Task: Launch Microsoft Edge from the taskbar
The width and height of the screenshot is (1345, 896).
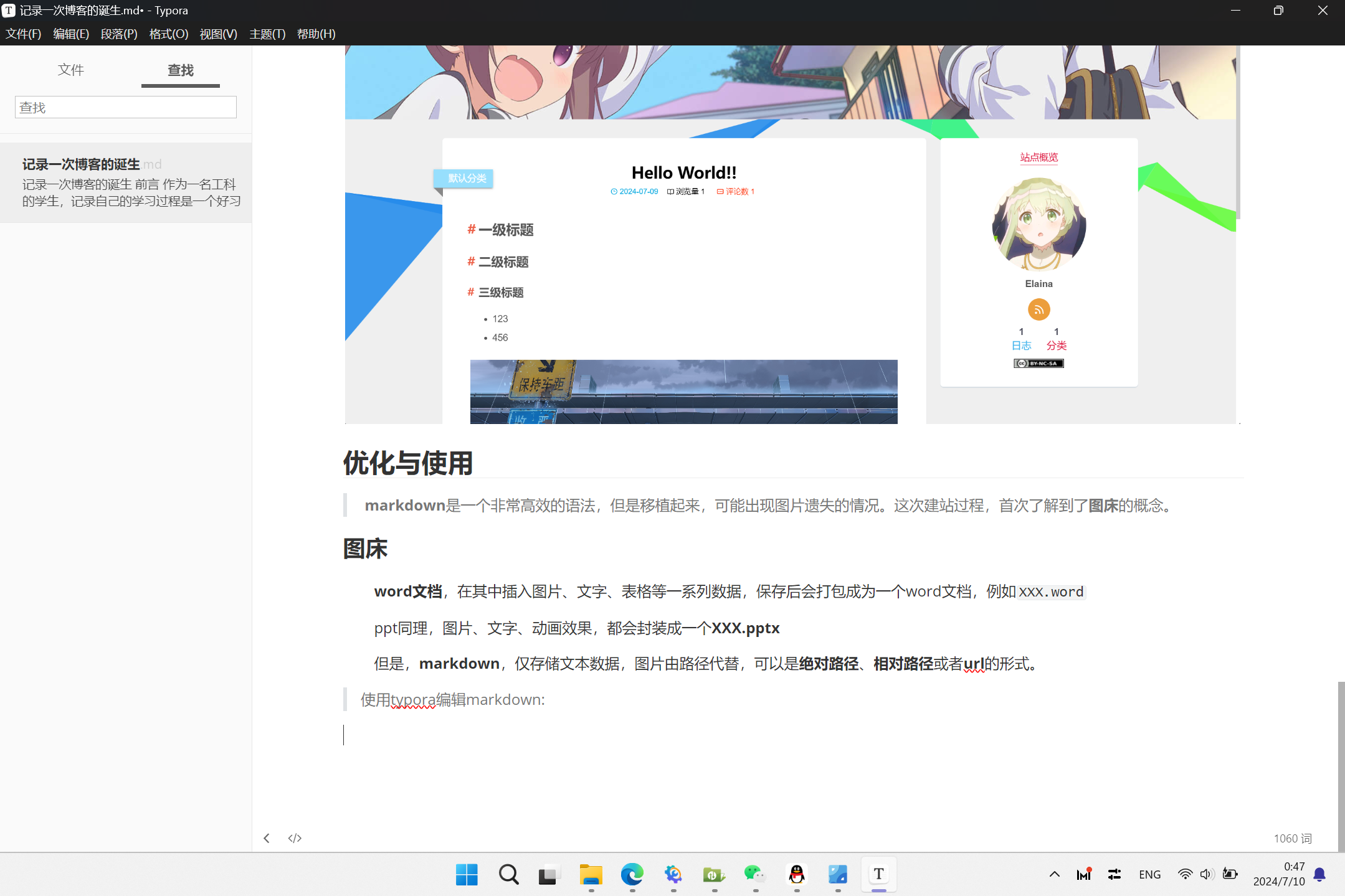Action: tap(632, 874)
